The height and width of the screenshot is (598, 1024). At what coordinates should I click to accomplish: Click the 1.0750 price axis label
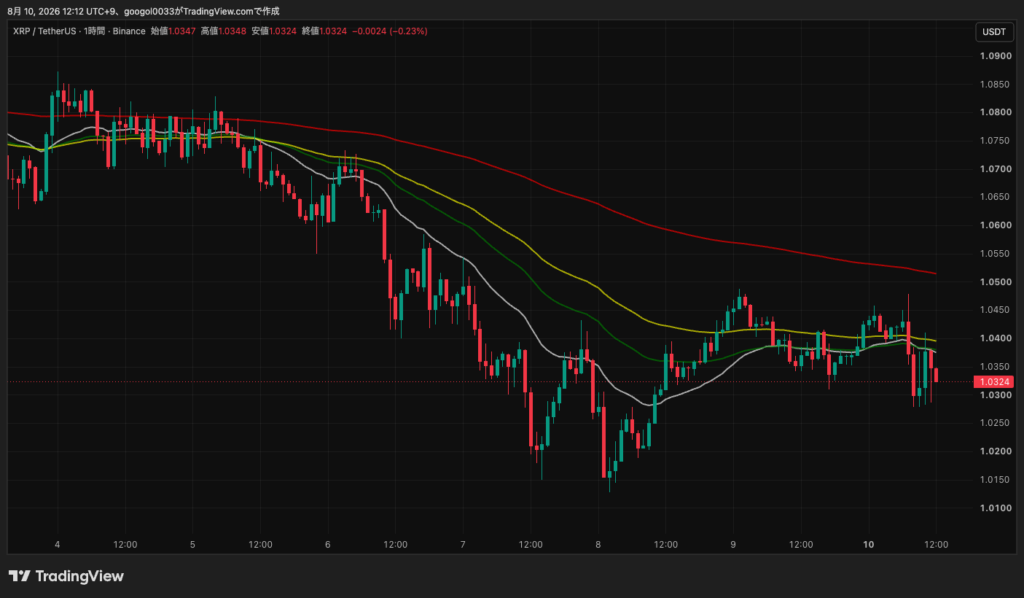[x=996, y=140]
